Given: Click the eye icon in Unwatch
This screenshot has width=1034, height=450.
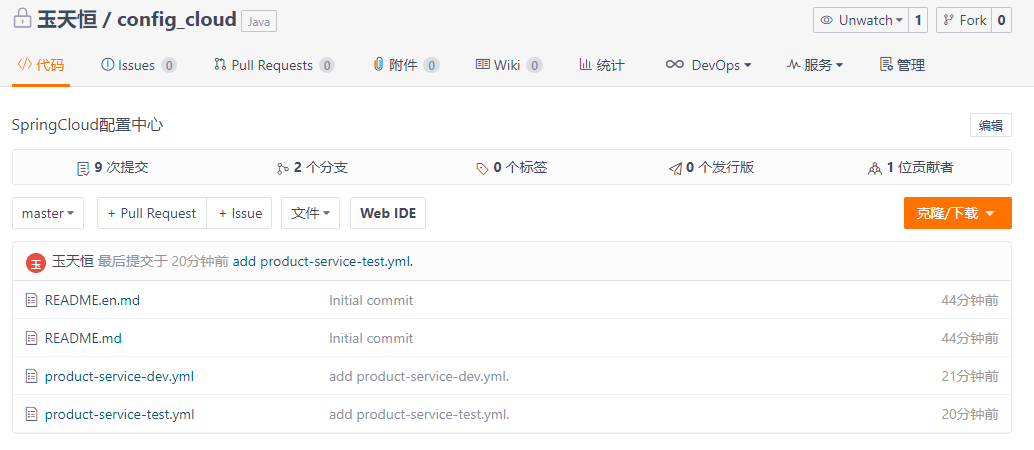Looking at the screenshot, I should point(826,20).
